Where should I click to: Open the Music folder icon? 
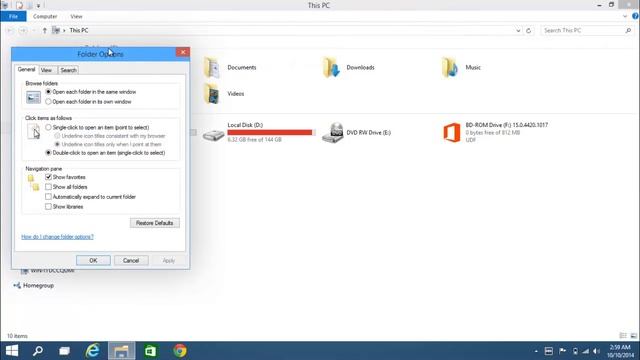pyautogui.click(x=450, y=67)
